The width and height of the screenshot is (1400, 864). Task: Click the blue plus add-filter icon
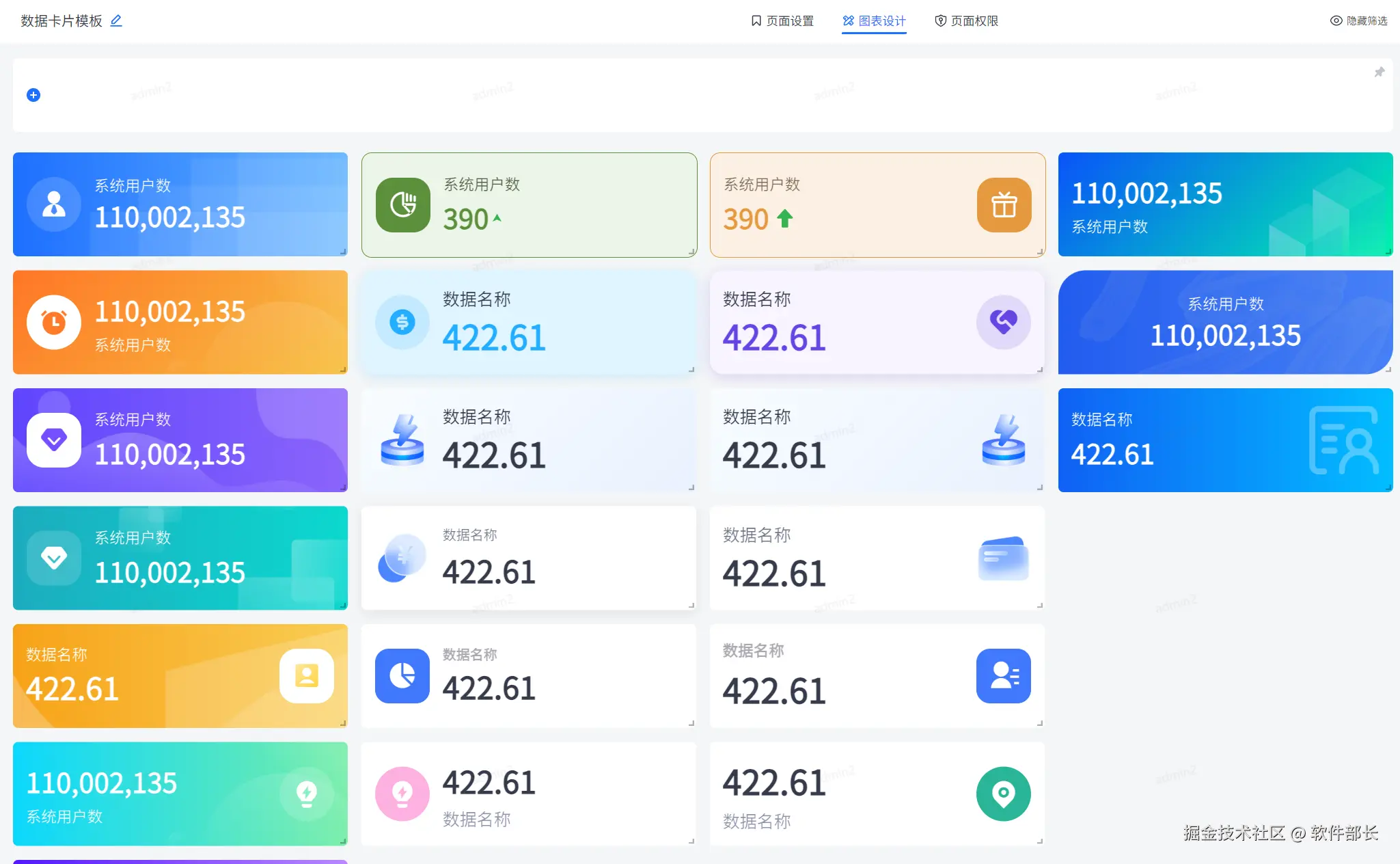pos(33,95)
